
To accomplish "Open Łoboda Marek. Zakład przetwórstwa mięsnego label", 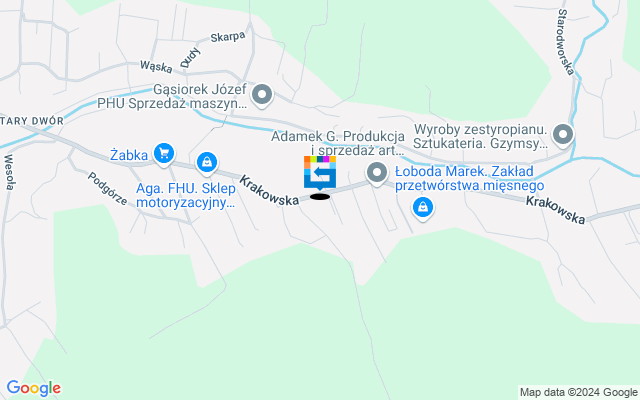I will coord(469,178).
